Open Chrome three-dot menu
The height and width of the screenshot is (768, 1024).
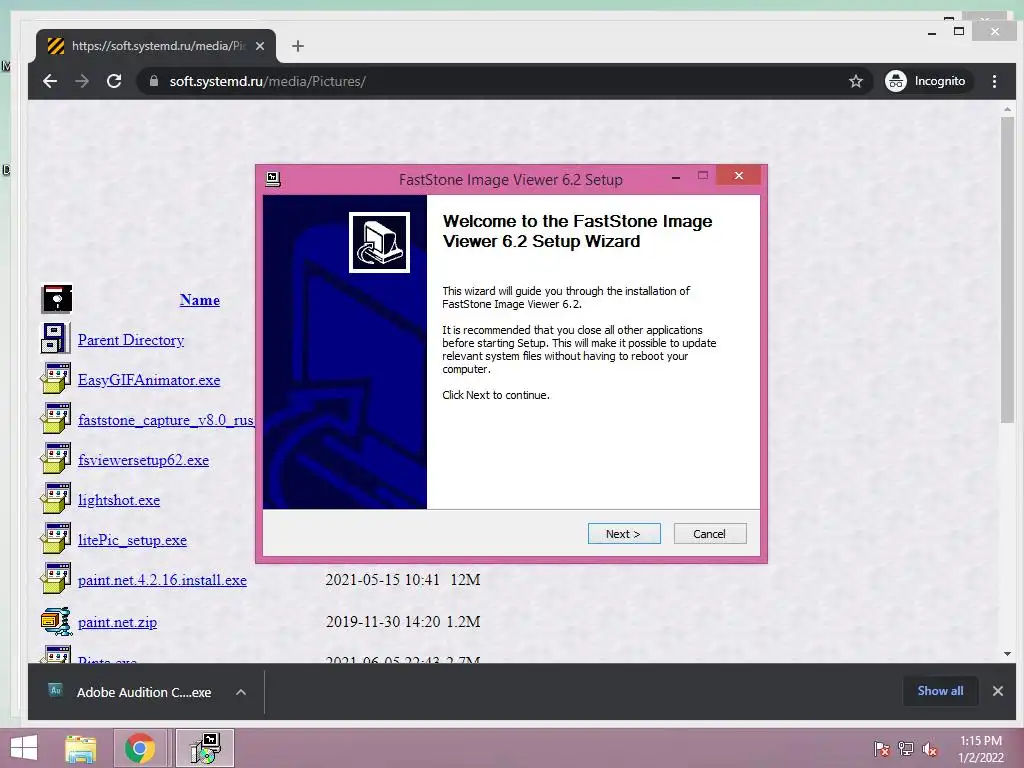point(995,81)
